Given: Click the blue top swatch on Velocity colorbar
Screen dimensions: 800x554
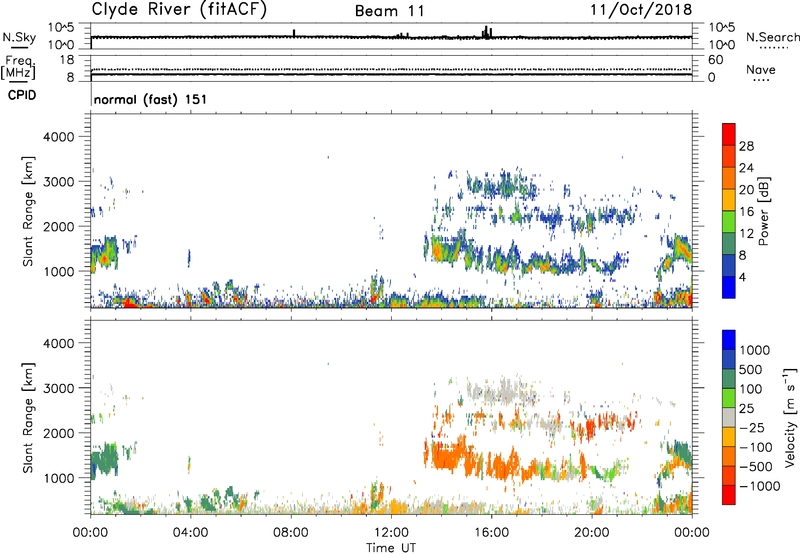Looking at the screenshot, I should coord(729,340).
